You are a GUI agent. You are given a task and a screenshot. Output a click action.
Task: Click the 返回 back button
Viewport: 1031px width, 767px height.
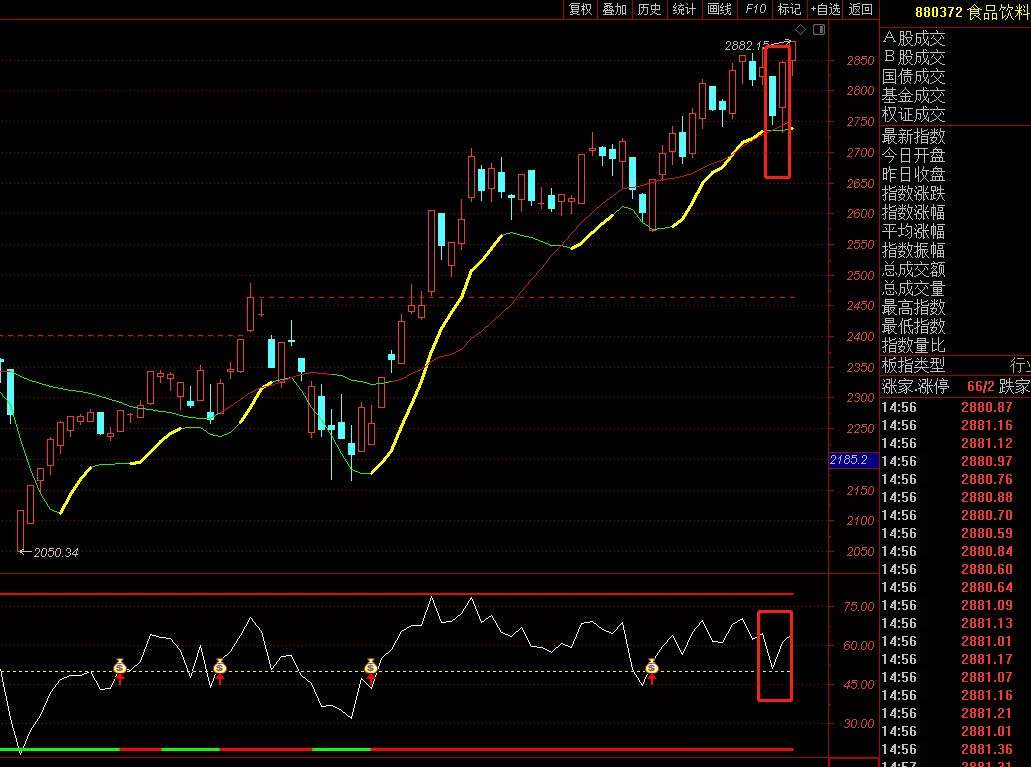[860, 9]
